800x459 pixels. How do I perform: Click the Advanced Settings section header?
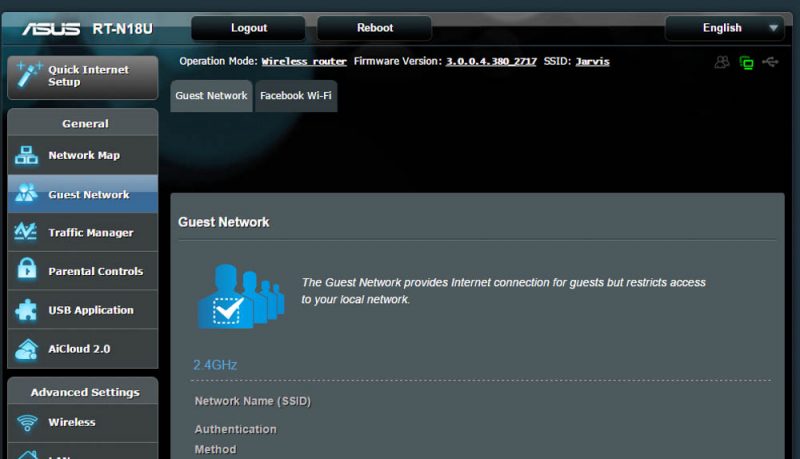point(85,392)
